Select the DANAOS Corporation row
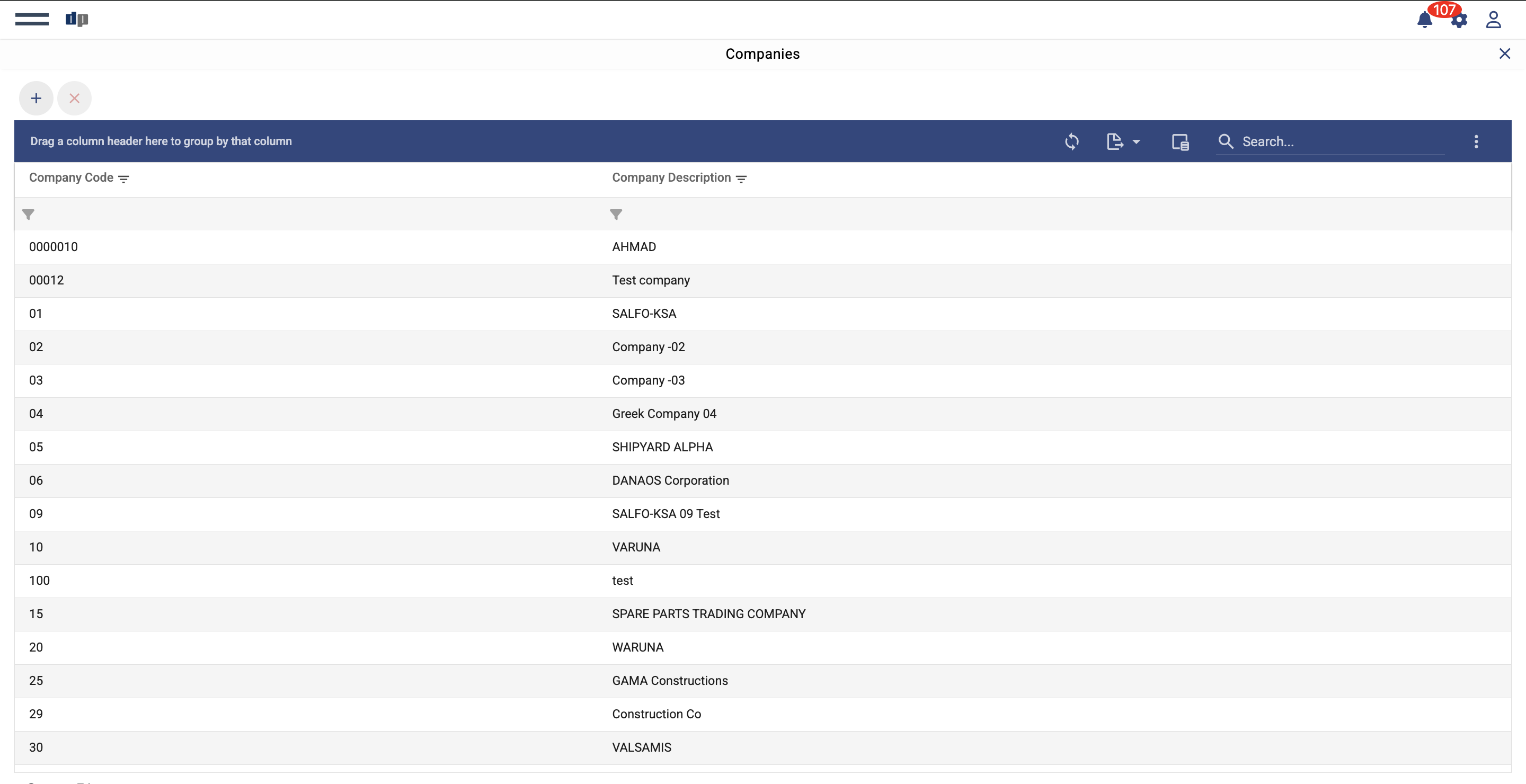Viewport: 1526px width, 784px height. tap(670, 480)
